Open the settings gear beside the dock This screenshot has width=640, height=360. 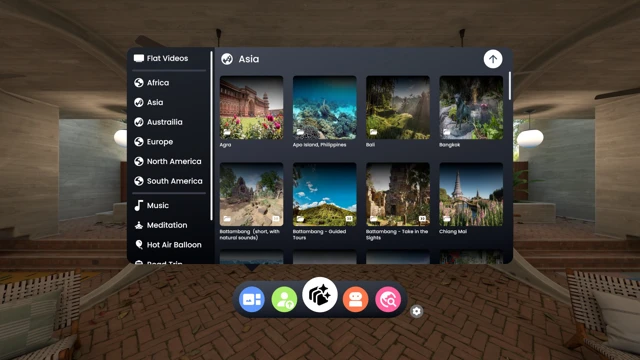pos(416,311)
